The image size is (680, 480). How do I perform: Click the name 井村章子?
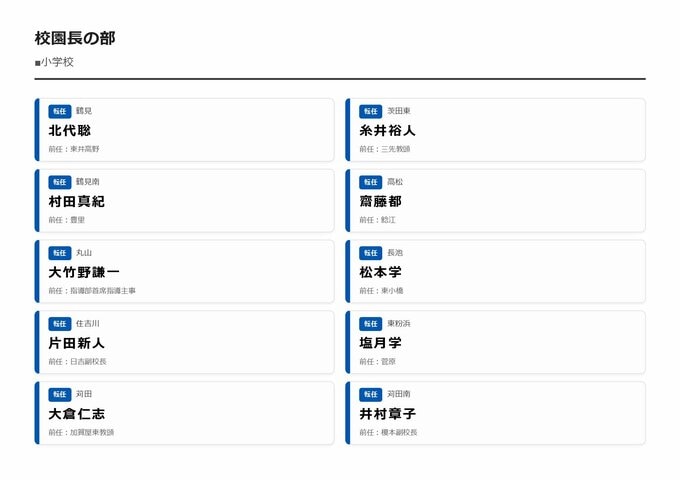tap(387, 413)
